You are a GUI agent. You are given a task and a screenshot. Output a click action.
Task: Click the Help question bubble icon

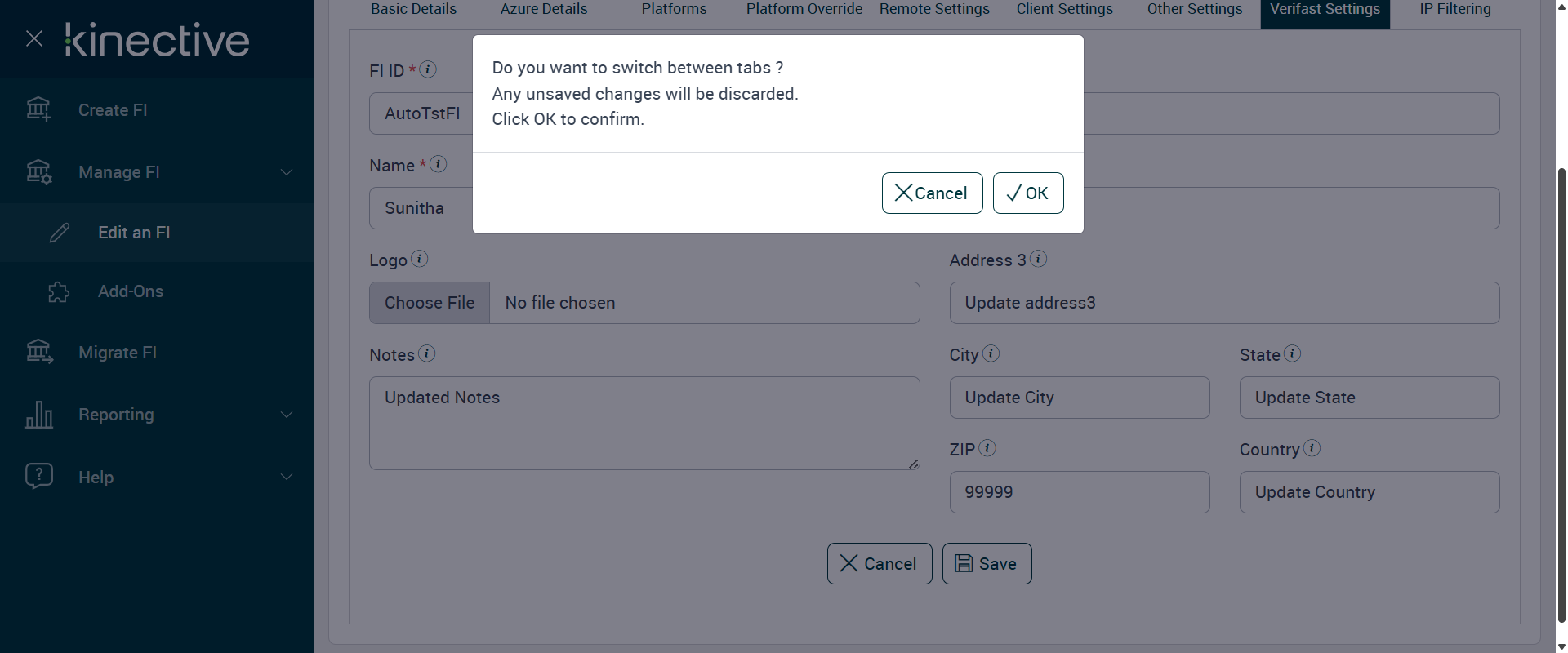(x=38, y=476)
